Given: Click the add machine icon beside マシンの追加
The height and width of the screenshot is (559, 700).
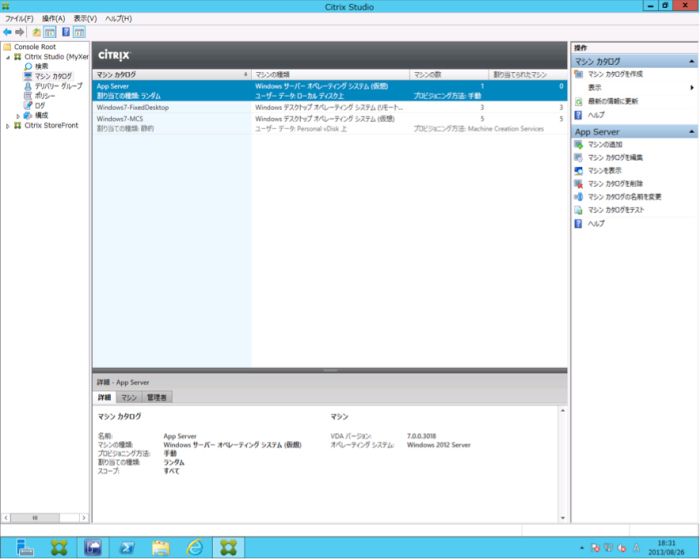Looking at the screenshot, I should tap(578, 145).
